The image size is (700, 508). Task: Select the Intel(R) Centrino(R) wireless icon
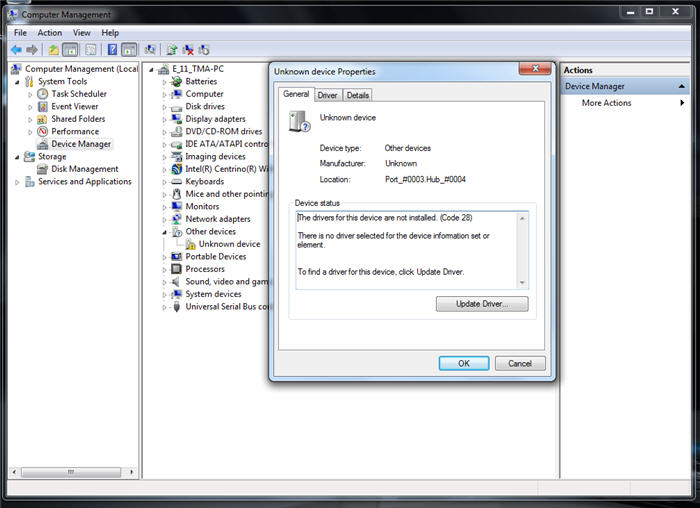[177, 169]
